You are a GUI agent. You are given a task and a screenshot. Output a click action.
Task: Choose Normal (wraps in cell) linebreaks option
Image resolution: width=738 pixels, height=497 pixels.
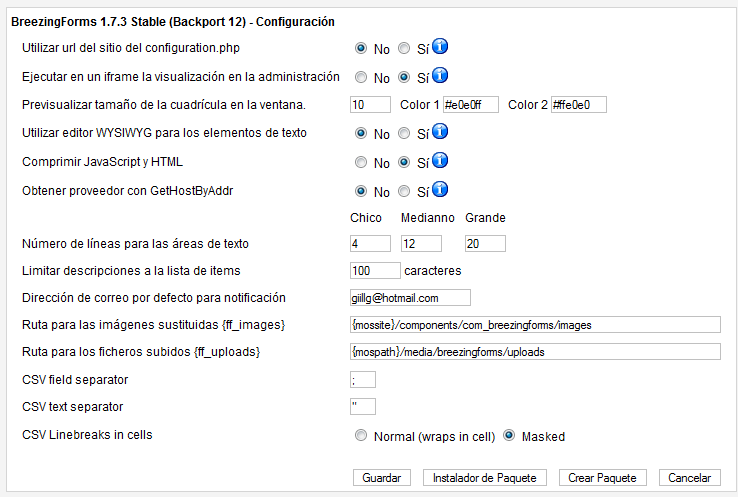(361, 435)
